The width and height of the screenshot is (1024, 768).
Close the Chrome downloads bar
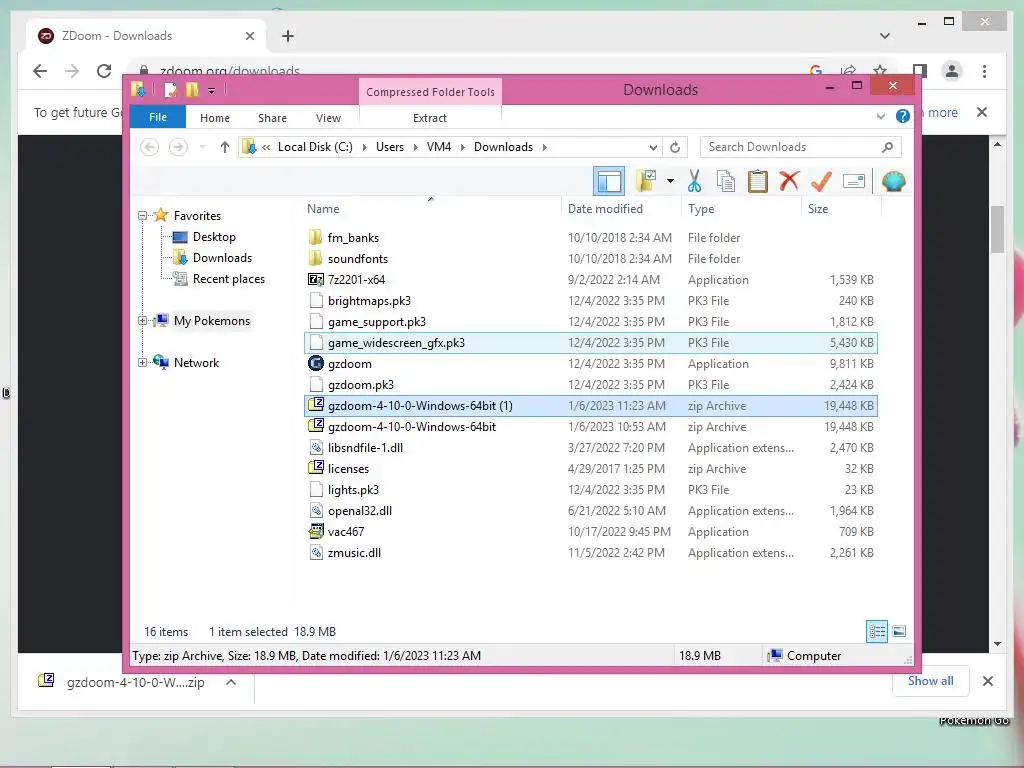pos(987,681)
